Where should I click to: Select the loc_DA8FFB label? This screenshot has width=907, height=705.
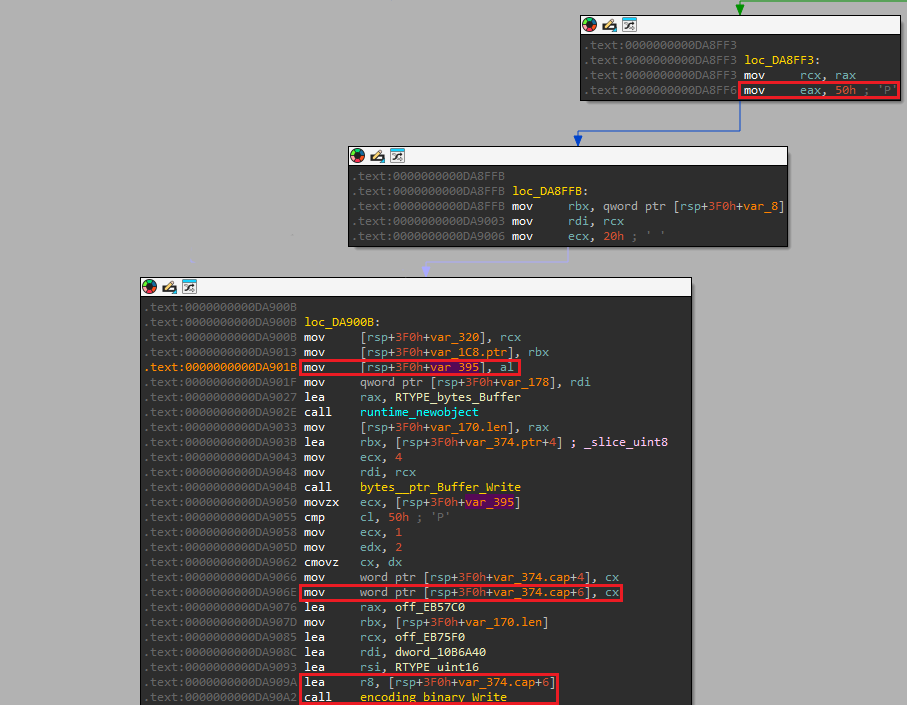(549, 191)
